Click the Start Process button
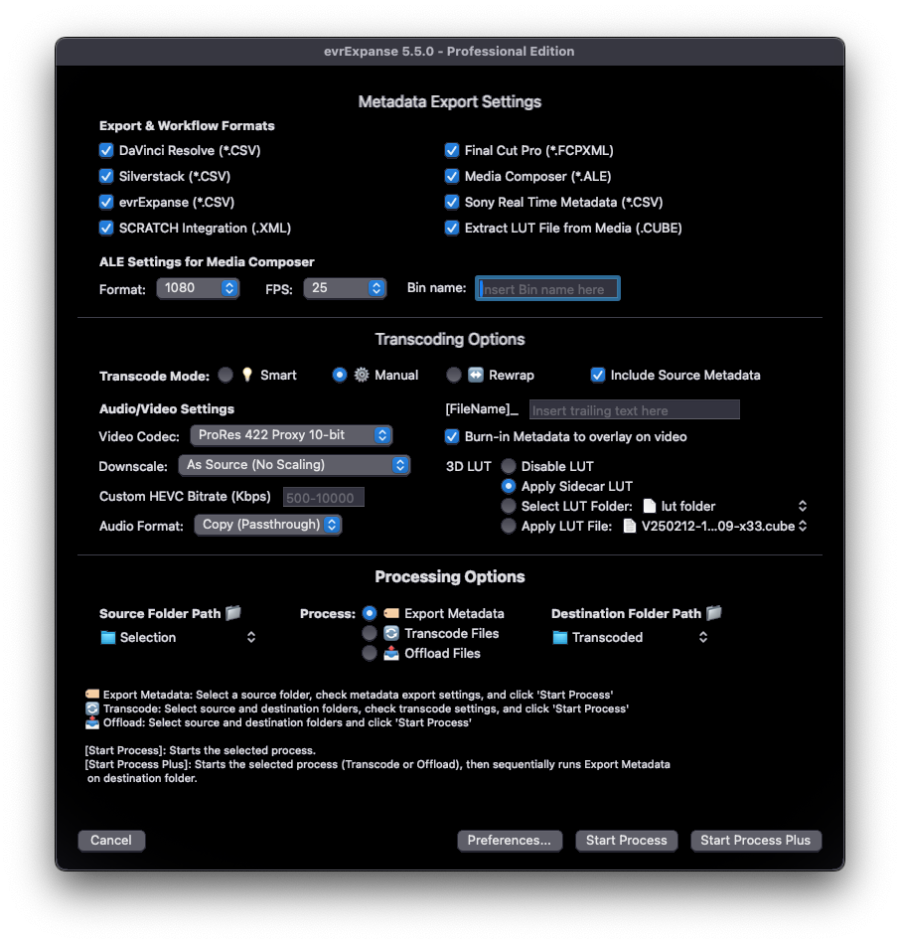Viewport: 900px width, 944px height. [x=627, y=840]
